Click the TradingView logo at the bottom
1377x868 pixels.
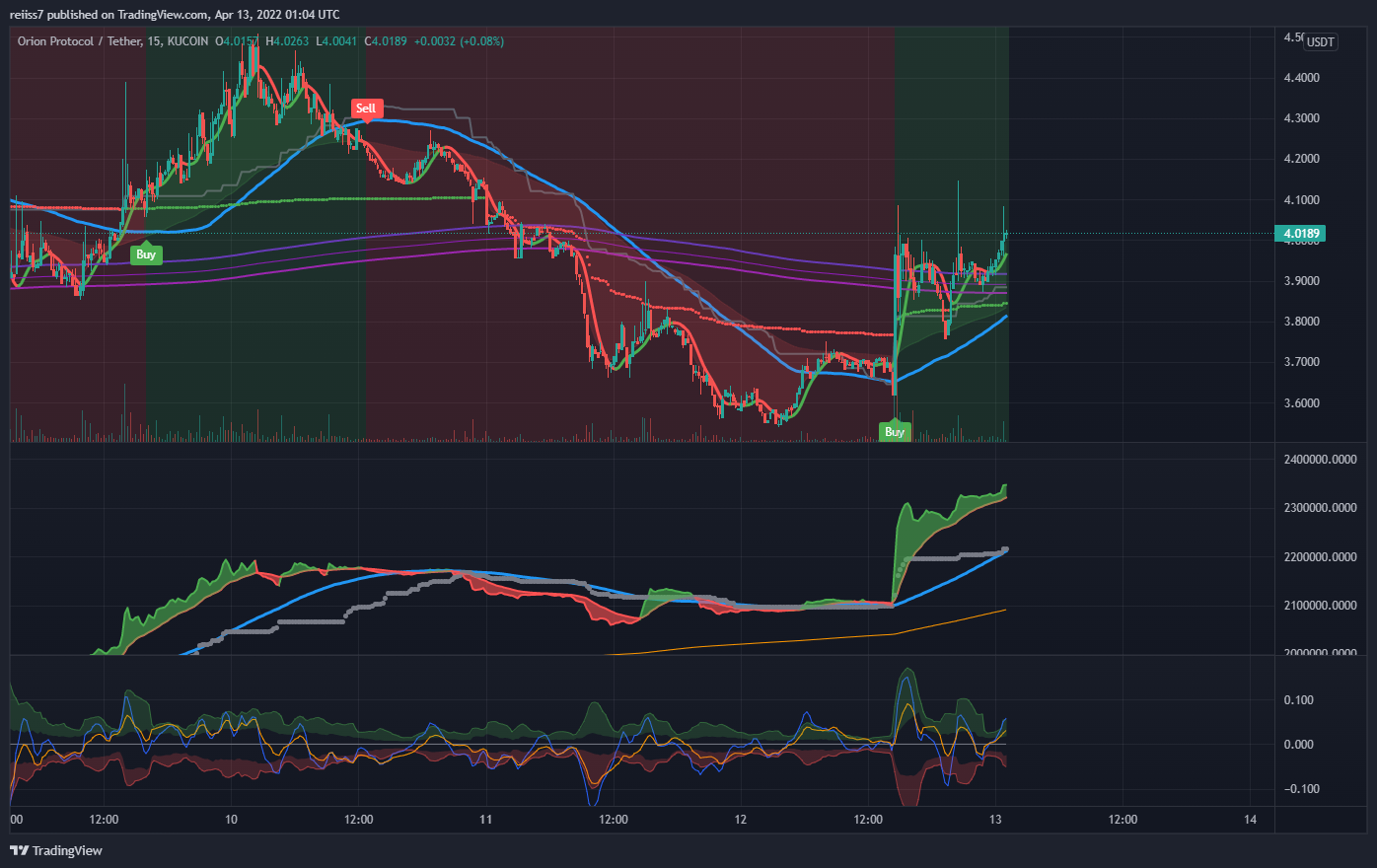[56, 850]
